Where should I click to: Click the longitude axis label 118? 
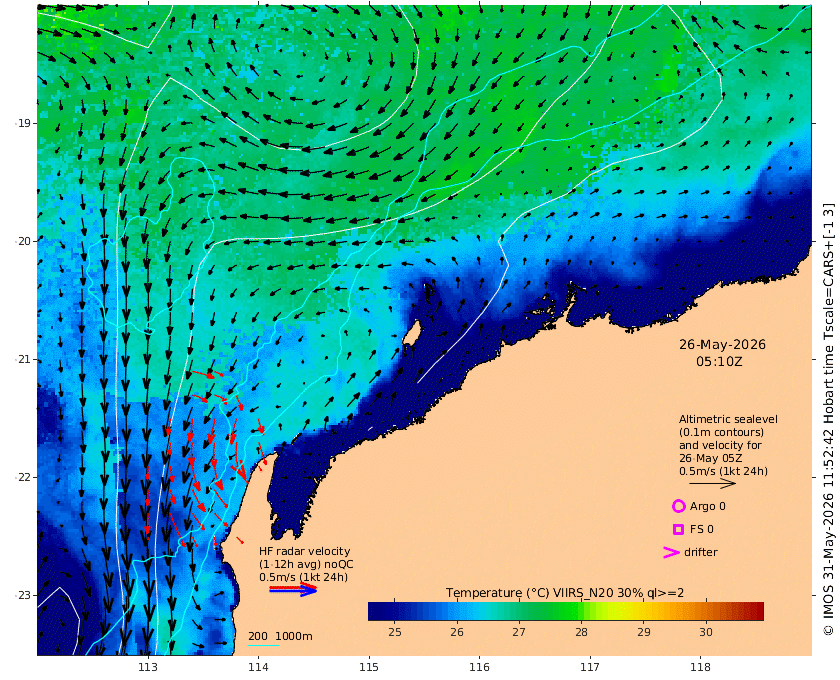pos(700,667)
